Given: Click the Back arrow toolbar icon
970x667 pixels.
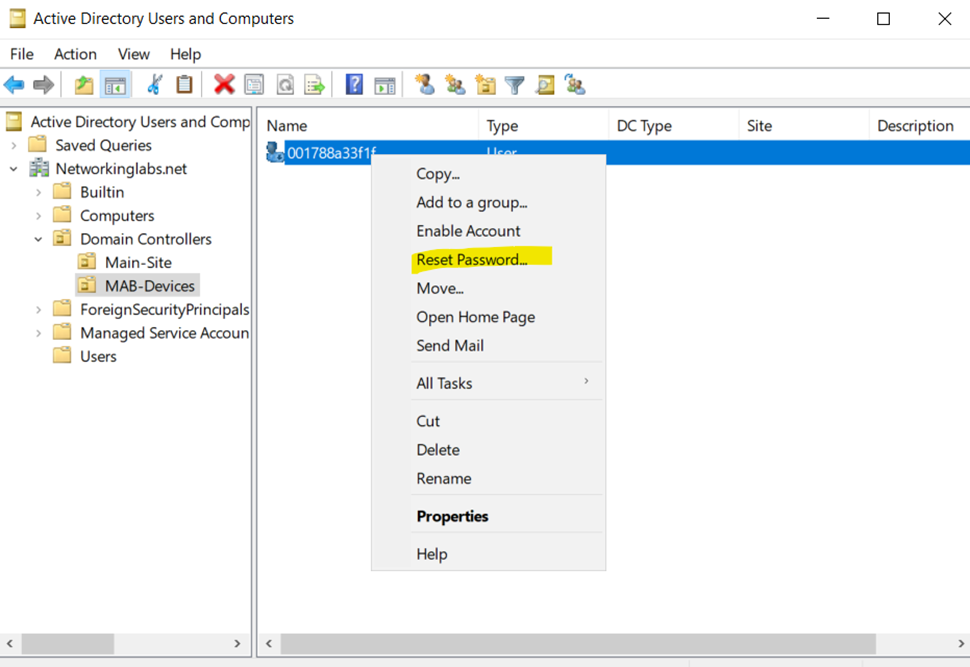Looking at the screenshot, I should coord(14,85).
